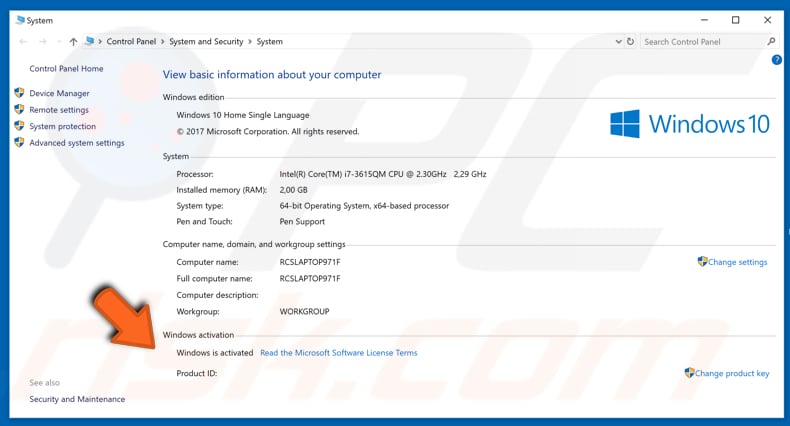The height and width of the screenshot is (426, 790).
Task: Refresh the System page
Action: point(630,42)
